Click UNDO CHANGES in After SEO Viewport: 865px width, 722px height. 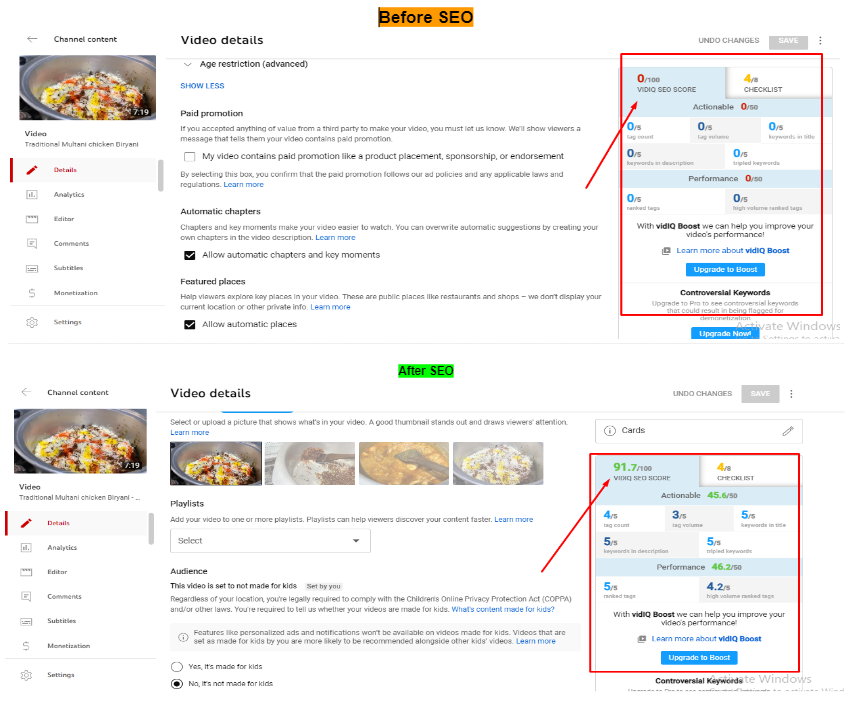tap(702, 394)
